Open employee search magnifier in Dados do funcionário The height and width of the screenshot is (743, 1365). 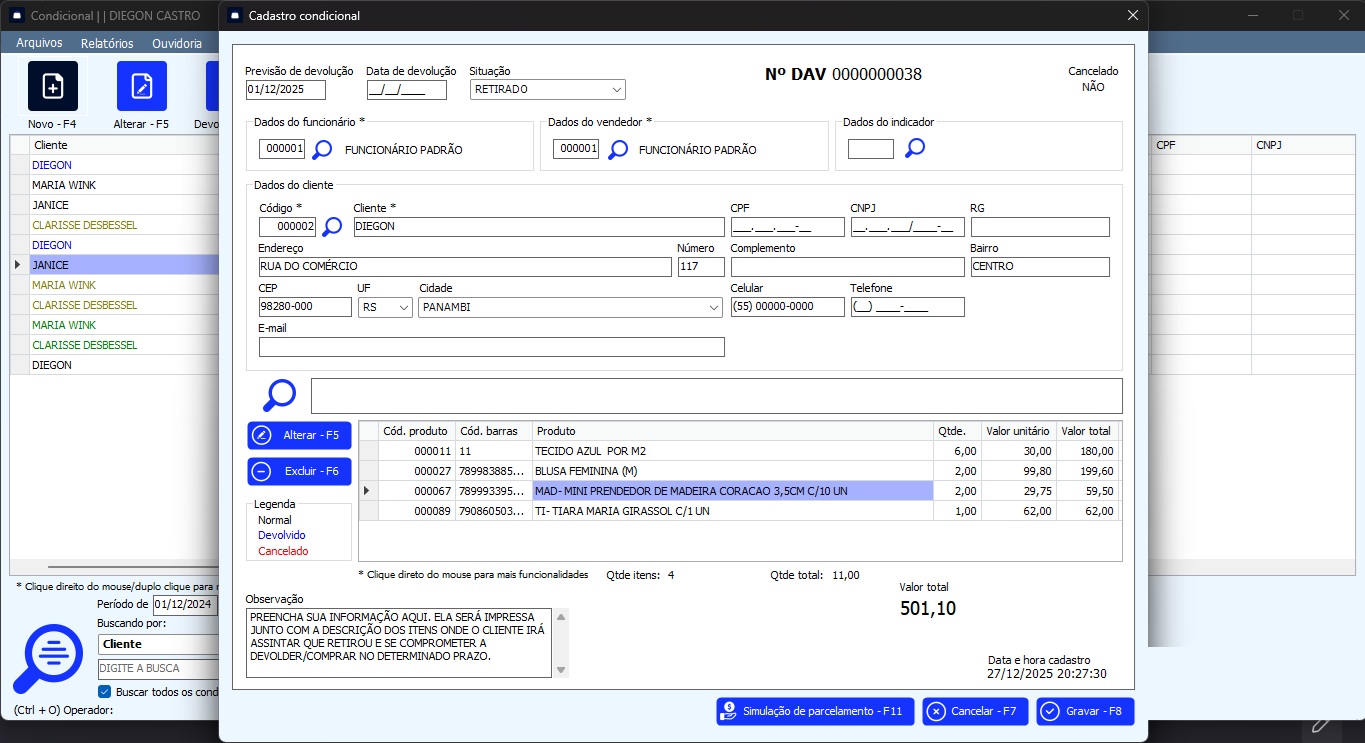[x=322, y=150]
